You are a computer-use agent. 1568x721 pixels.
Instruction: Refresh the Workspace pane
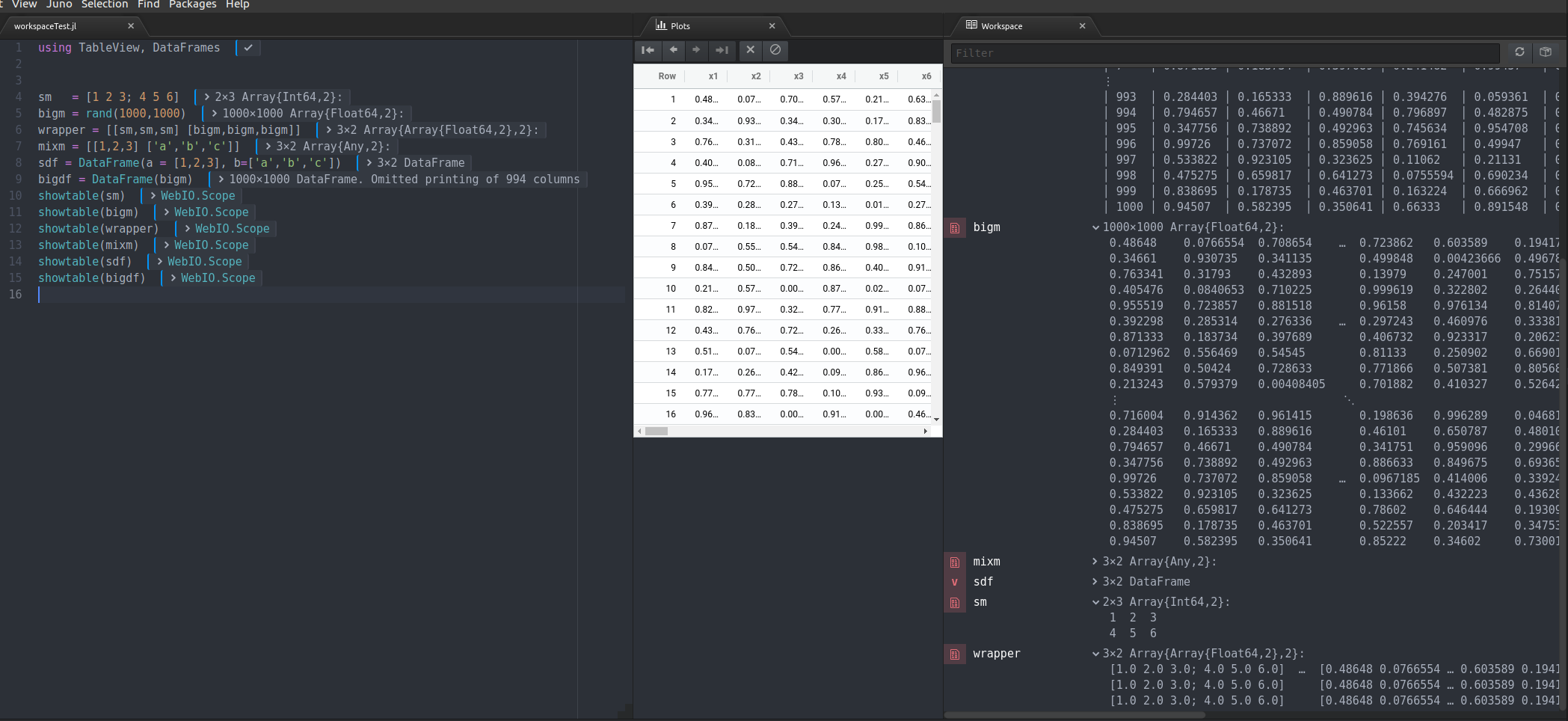[x=1519, y=52]
